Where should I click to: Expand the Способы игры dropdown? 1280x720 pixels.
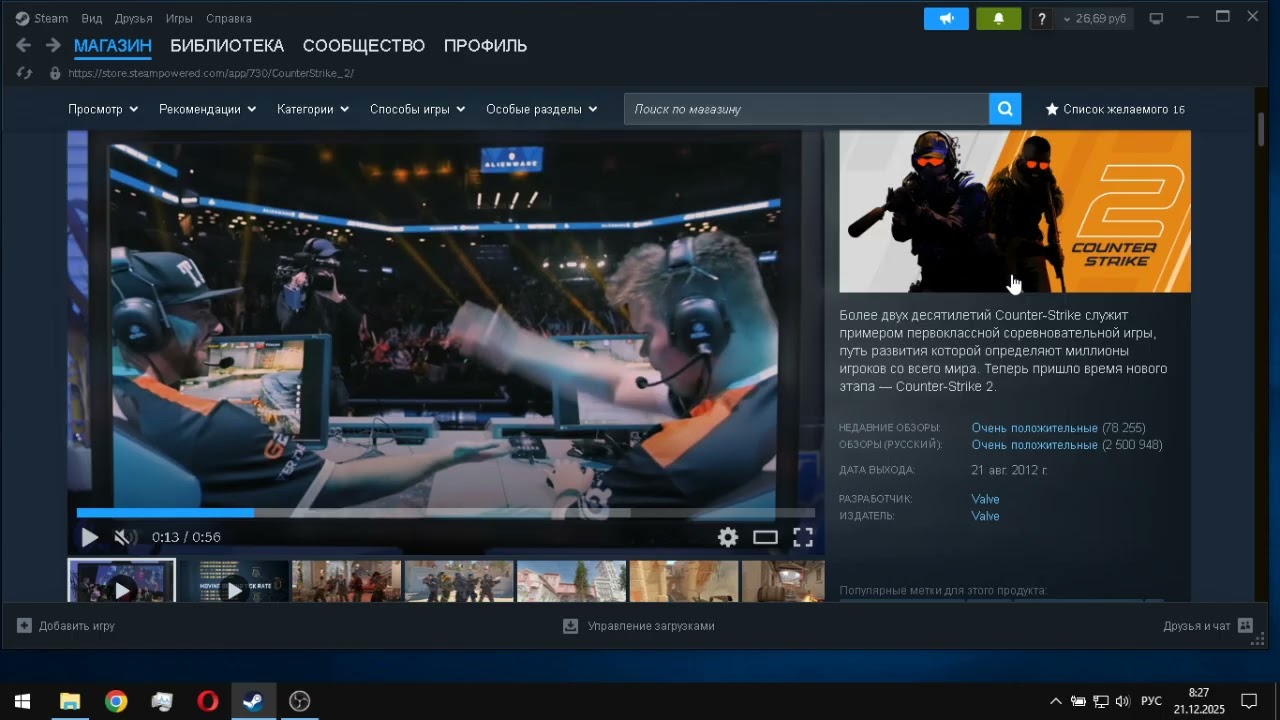click(418, 109)
